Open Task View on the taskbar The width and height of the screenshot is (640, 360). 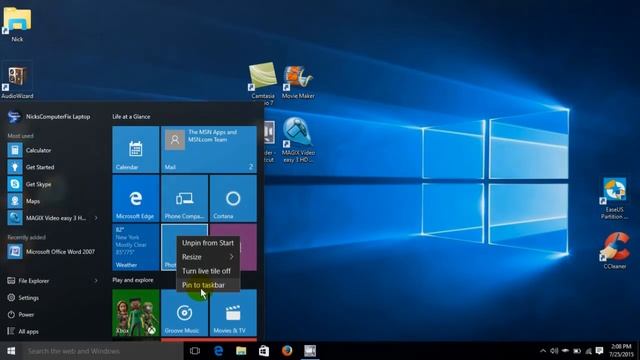pyautogui.click(x=195, y=351)
